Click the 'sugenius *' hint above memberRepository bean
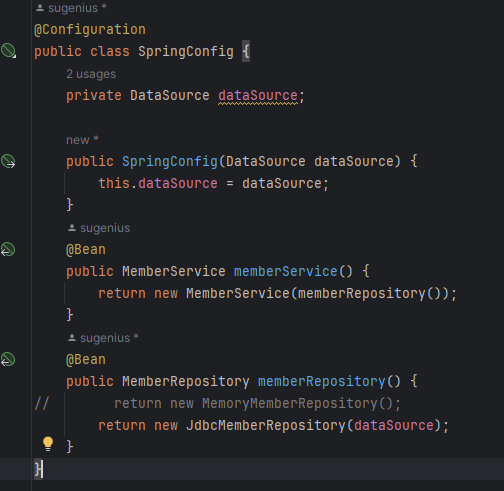Screen dimensions: 504x491 (x=103, y=338)
